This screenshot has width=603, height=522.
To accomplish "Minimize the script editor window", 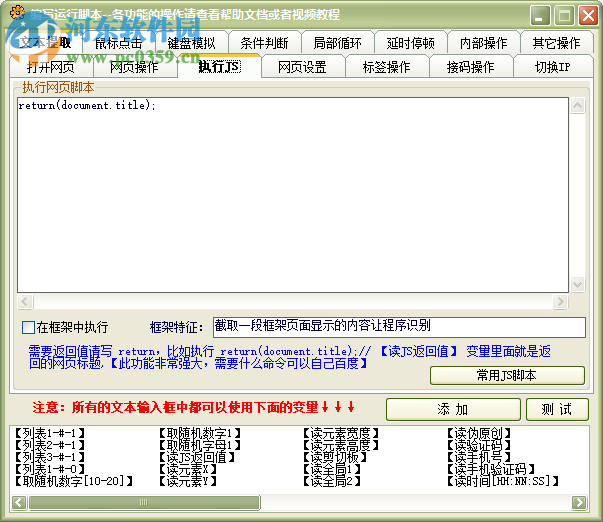I will coord(541,15).
